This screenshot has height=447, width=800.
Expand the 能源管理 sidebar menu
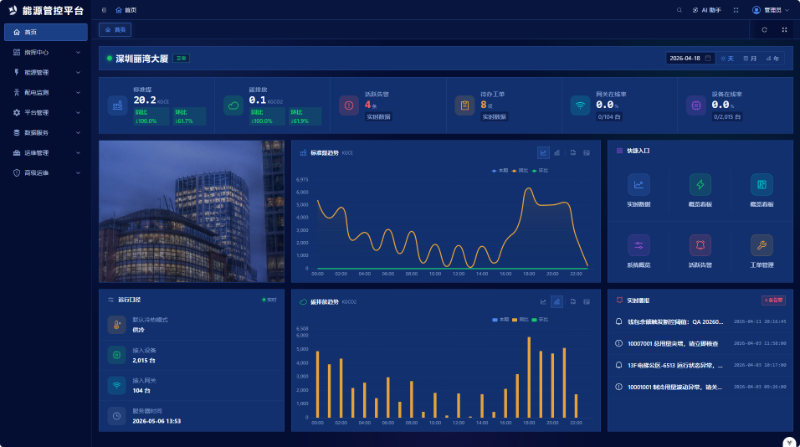pos(46,72)
